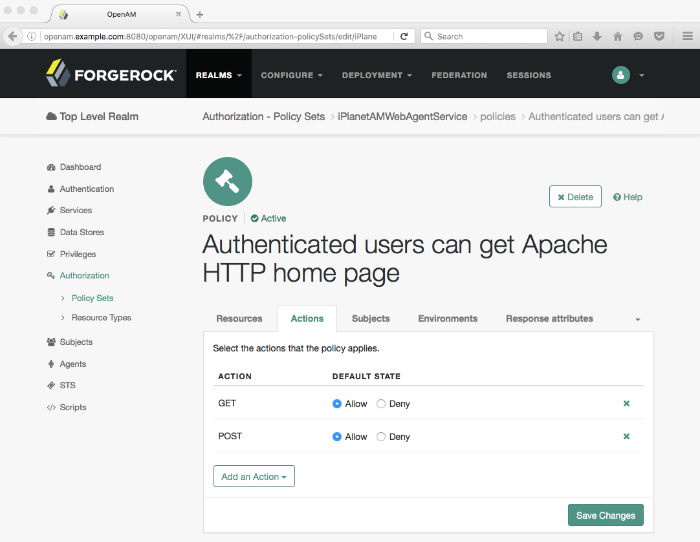Viewport: 700px width, 542px height.
Task: Click the Services plug icon
Action: 51,210
